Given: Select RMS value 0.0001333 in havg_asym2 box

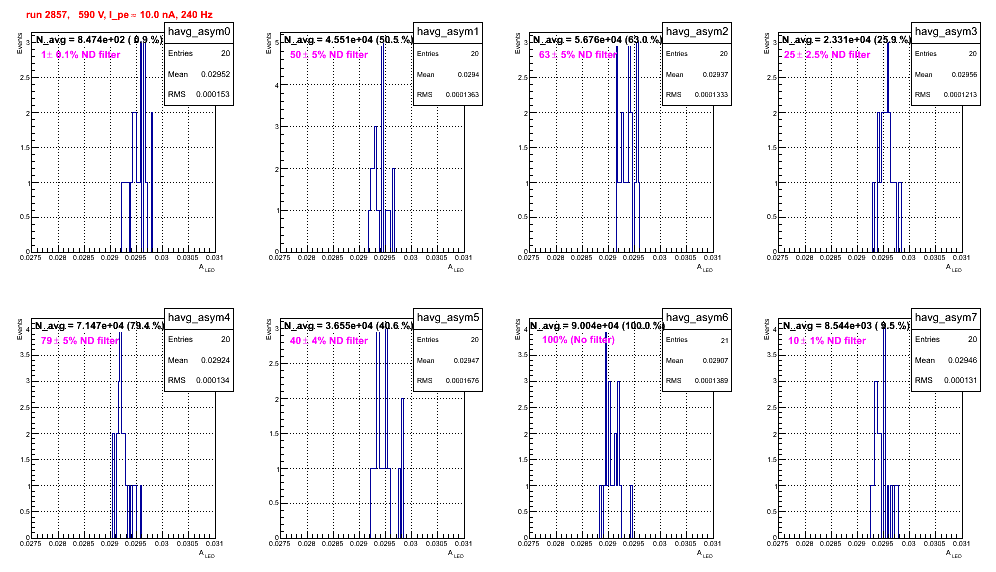Looking at the screenshot, I should coord(711,95).
